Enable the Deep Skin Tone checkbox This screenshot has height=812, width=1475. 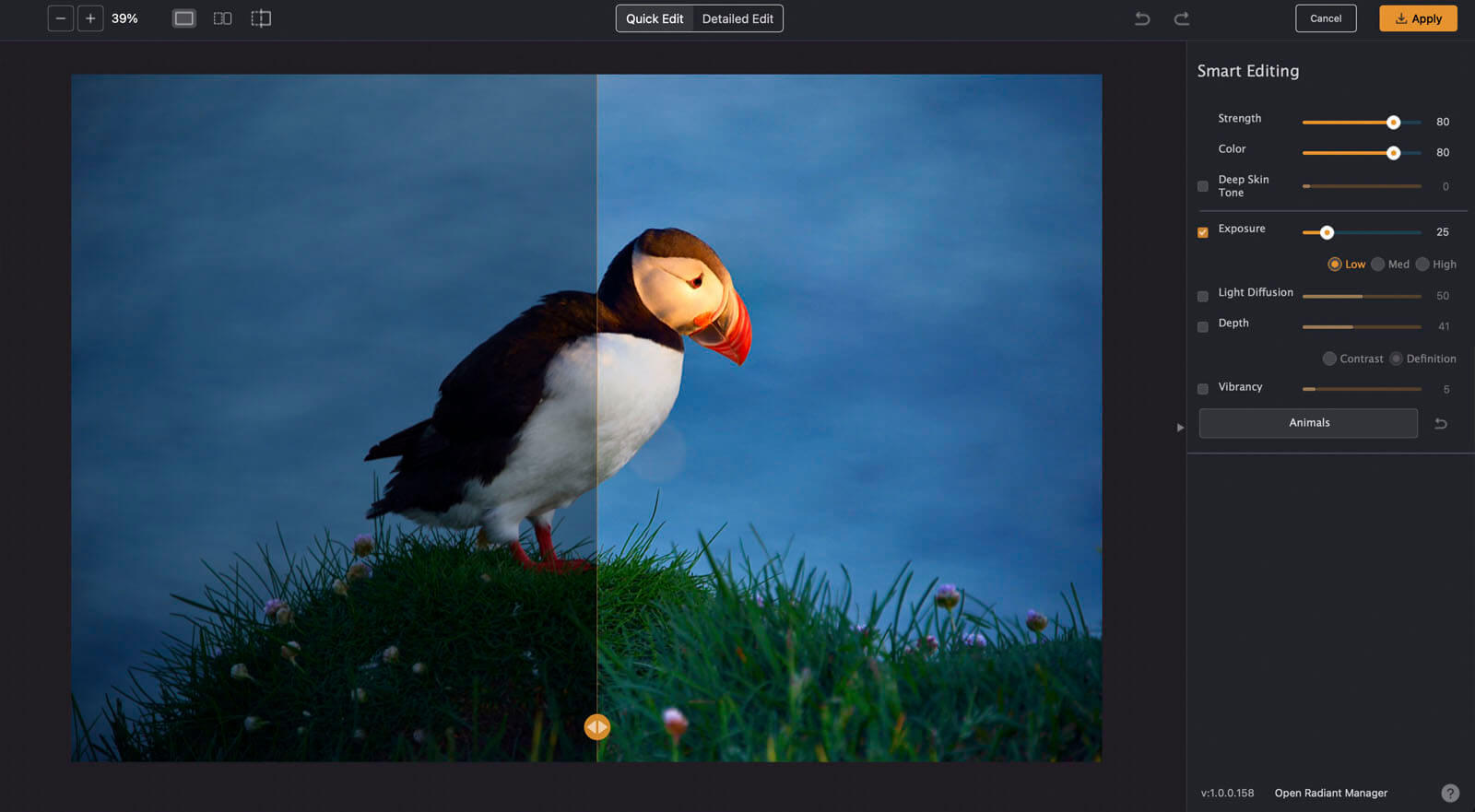coord(1203,186)
